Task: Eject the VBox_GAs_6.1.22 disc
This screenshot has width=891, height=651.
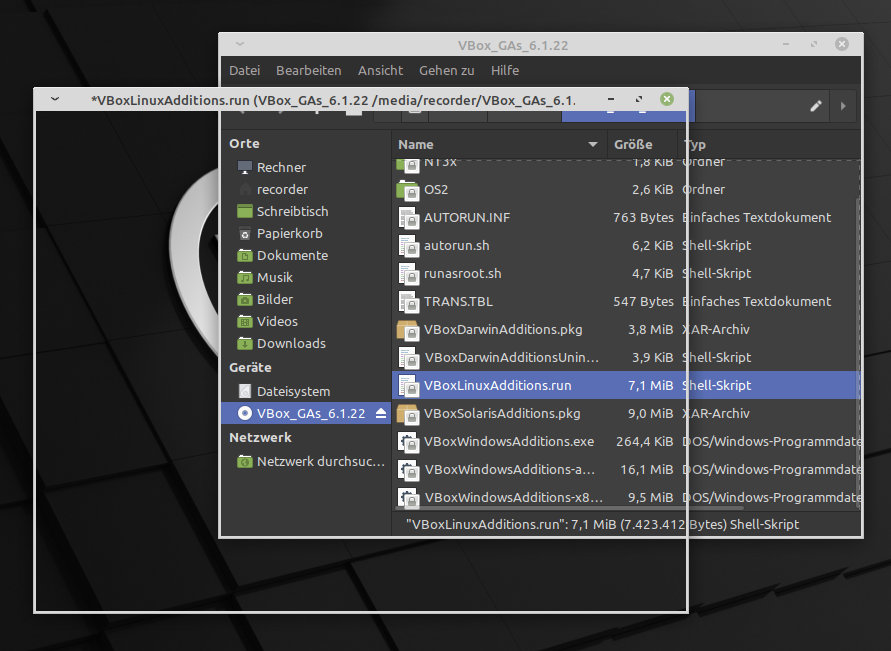Action: (x=381, y=413)
